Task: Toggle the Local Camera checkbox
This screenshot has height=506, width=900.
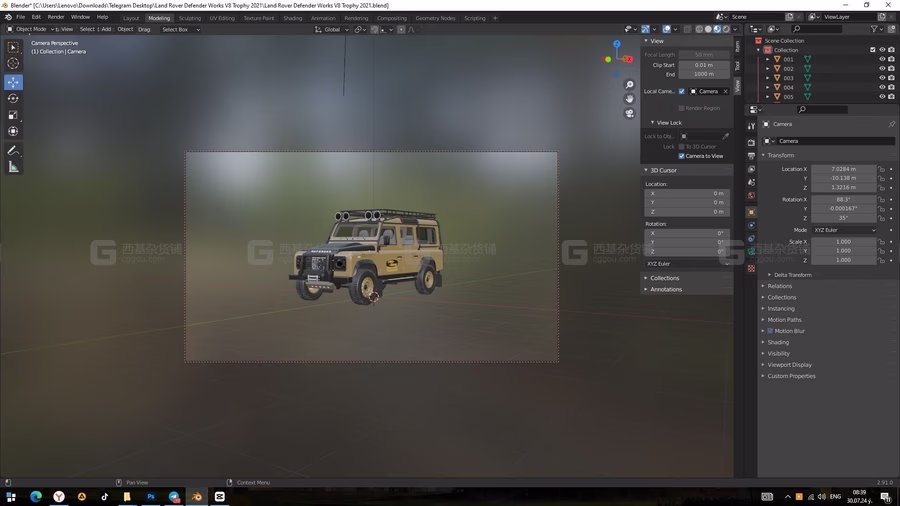Action: (x=682, y=91)
